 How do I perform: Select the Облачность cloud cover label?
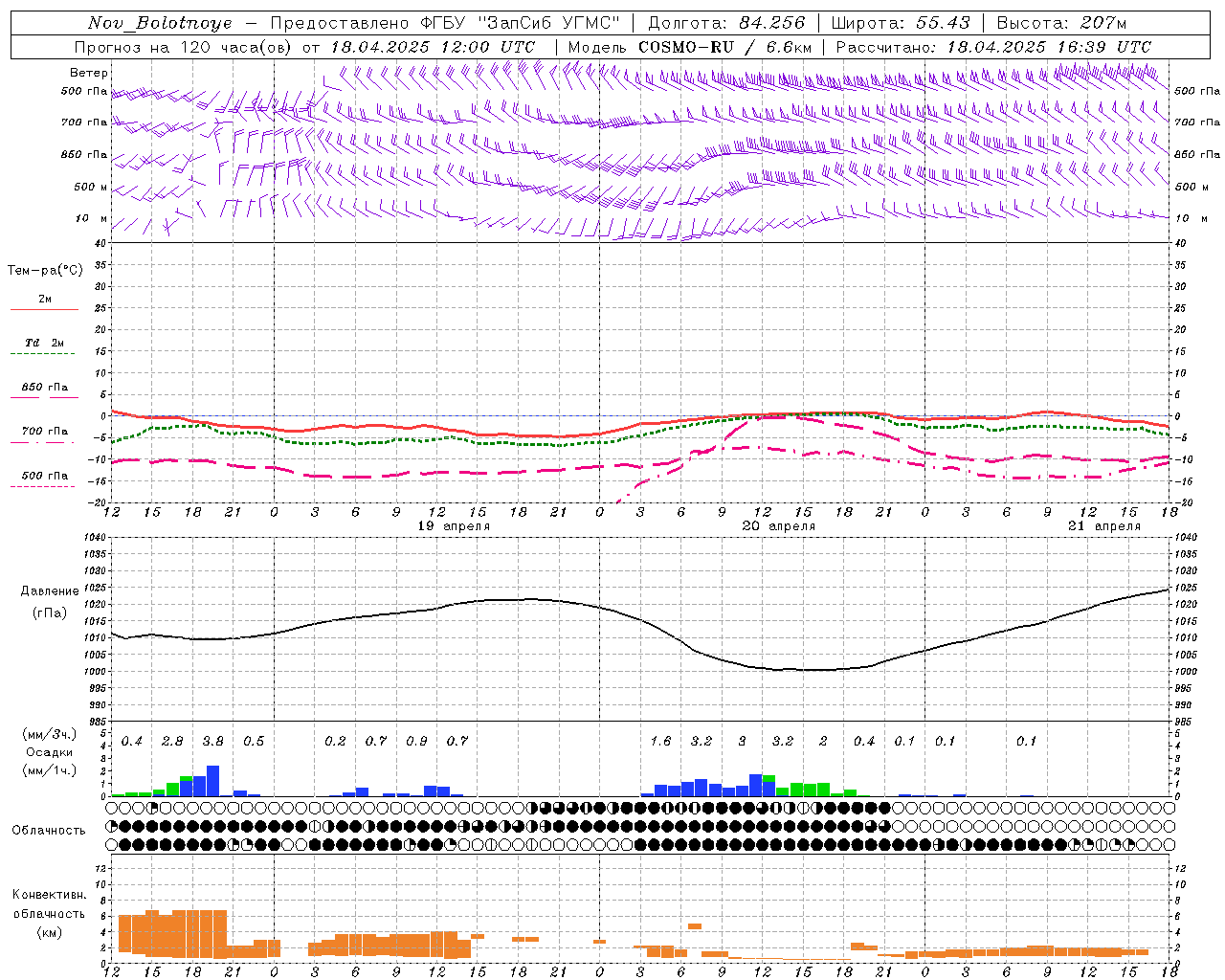49,831
